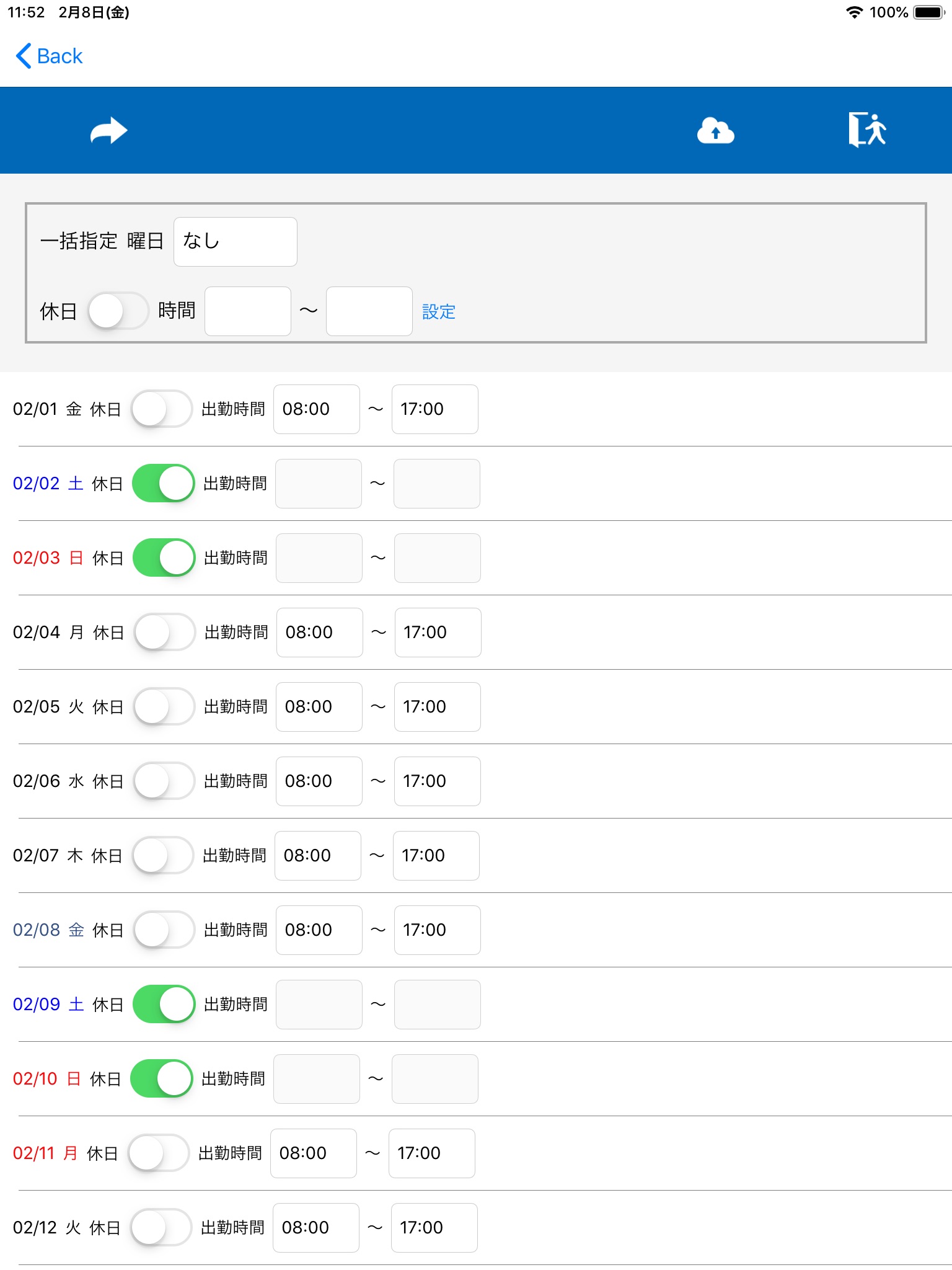Image resolution: width=952 pixels, height=1270 pixels.
Task: Tap the share arrow icon
Action: point(108,131)
